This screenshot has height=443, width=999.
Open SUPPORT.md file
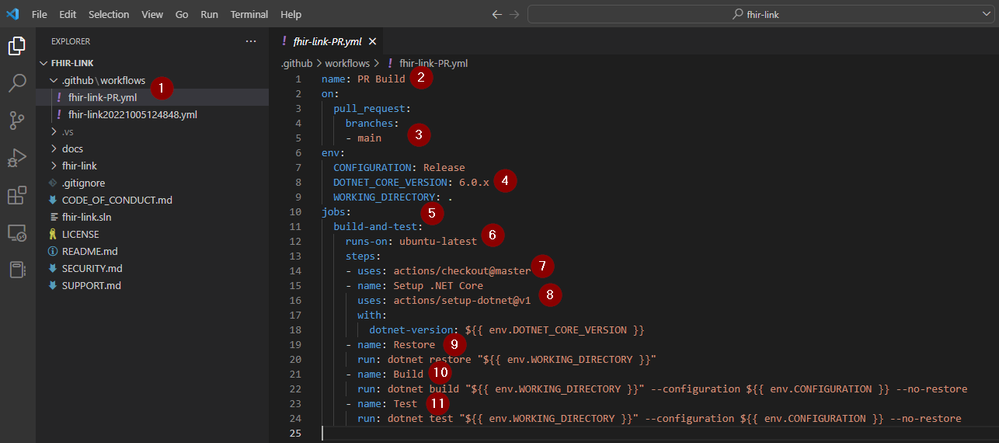[152, 285]
